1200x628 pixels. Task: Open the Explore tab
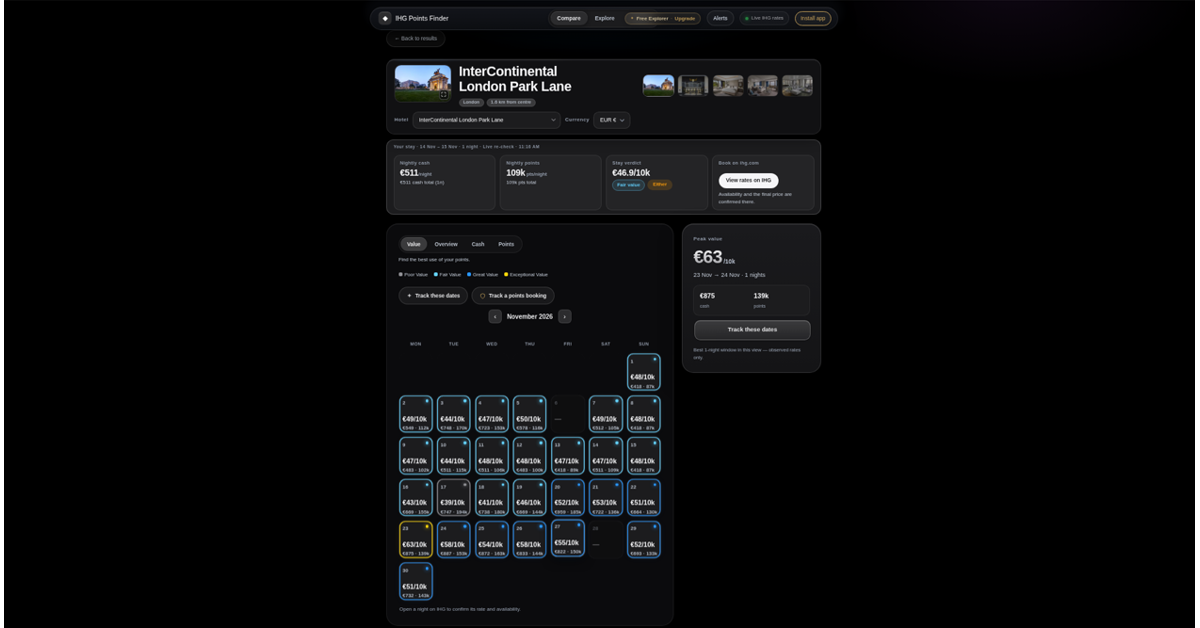tap(605, 18)
